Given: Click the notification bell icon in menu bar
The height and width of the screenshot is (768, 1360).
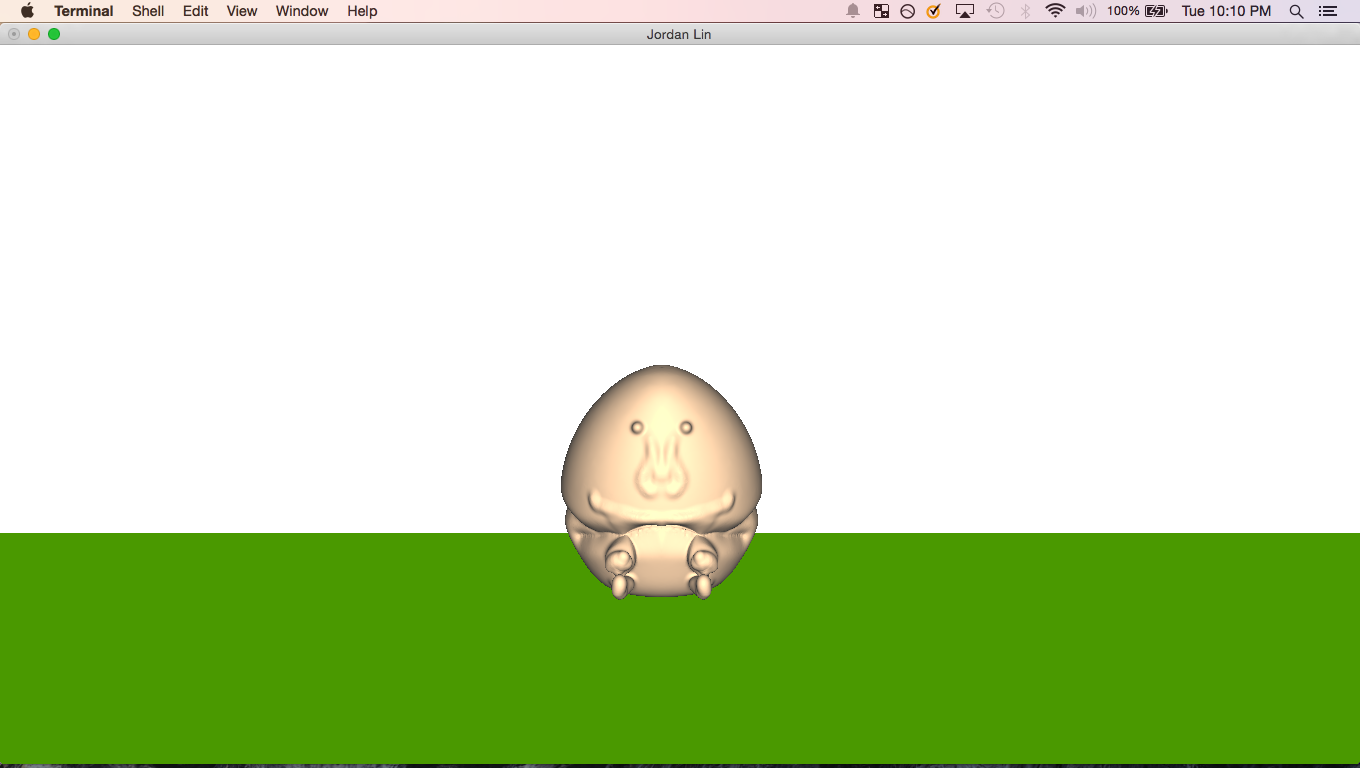Looking at the screenshot, I should 853,11.
